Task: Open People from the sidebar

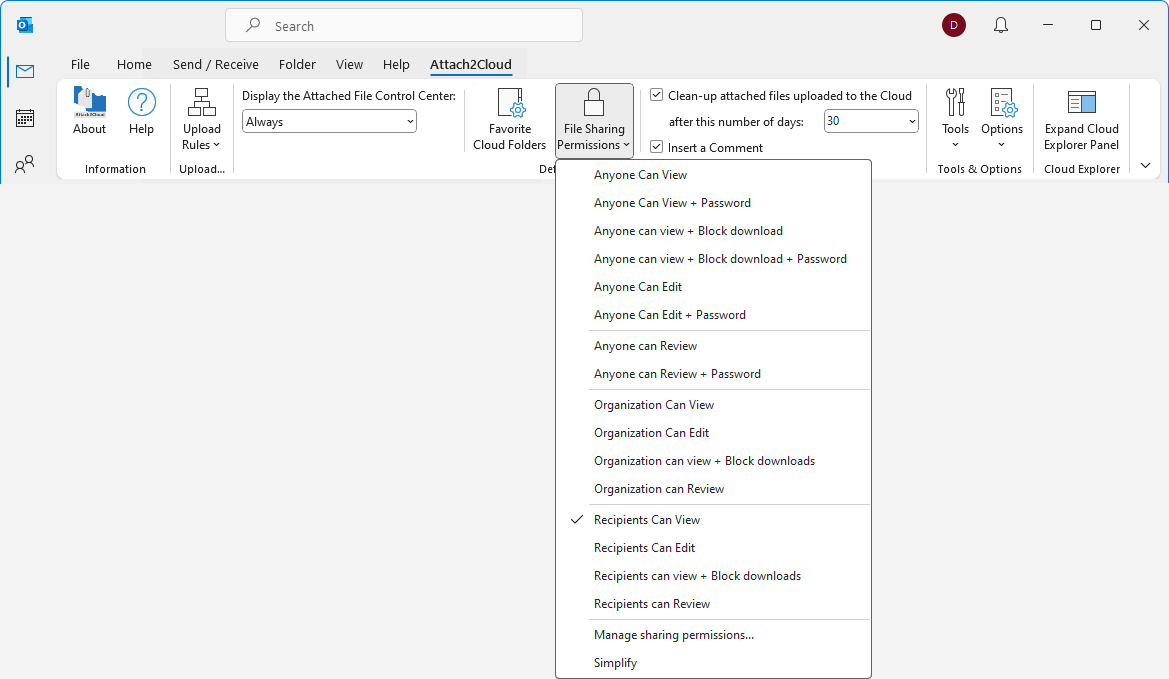Action: tap(24, 164)
